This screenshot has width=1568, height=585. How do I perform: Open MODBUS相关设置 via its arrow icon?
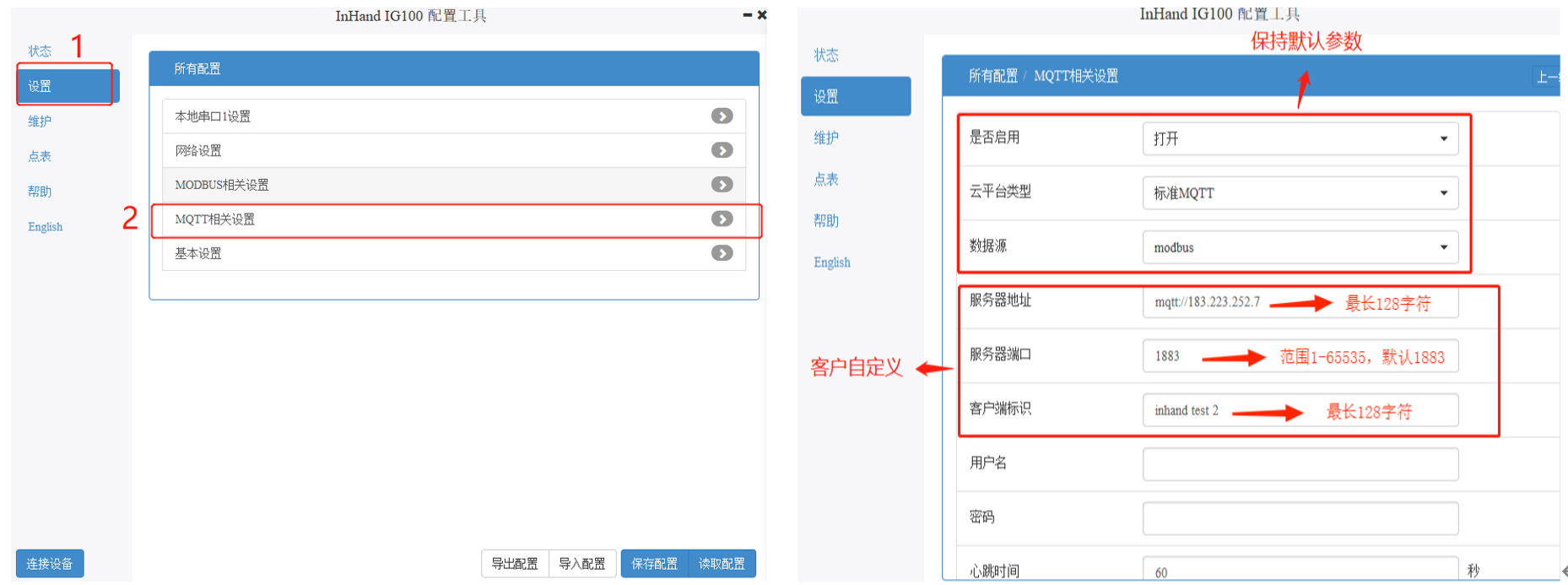[x=722, y=184]
